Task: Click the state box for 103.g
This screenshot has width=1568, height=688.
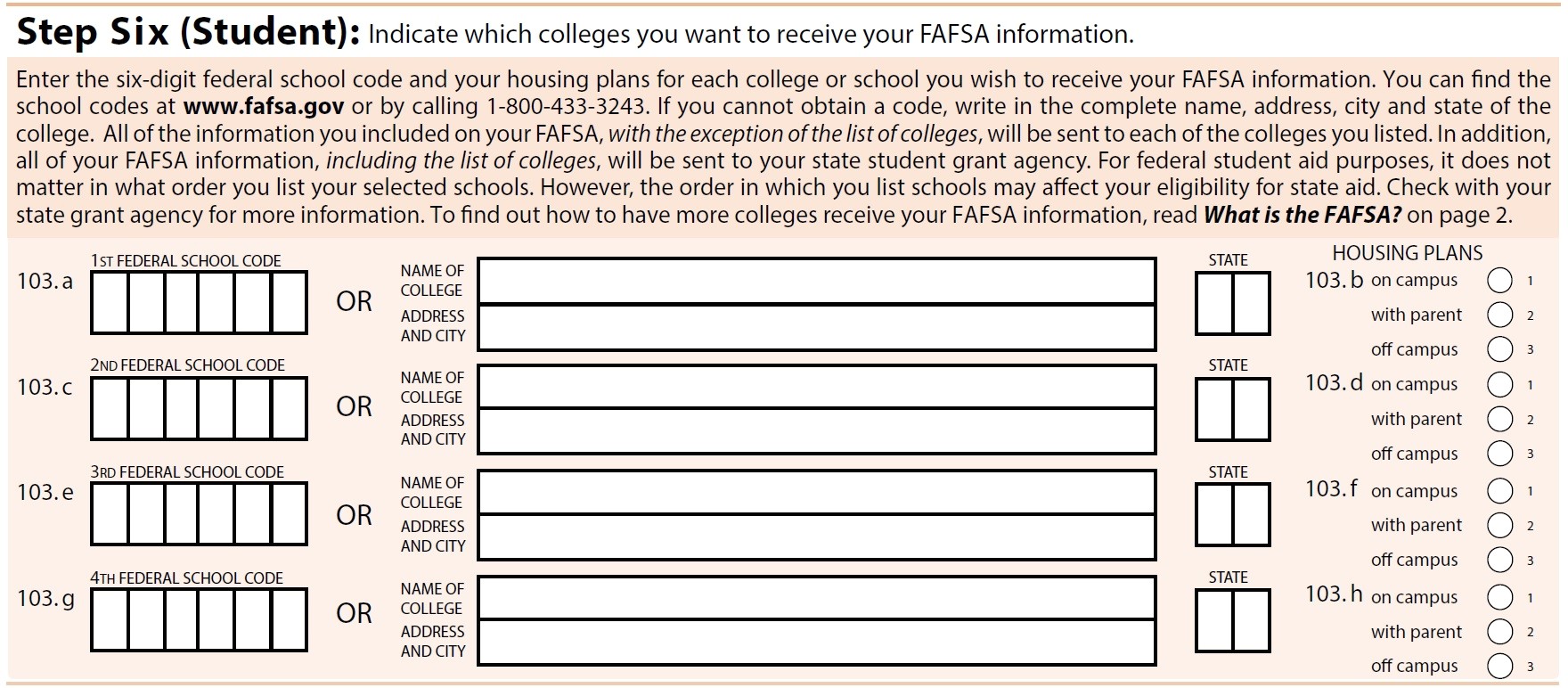Action: (1232, 620)
